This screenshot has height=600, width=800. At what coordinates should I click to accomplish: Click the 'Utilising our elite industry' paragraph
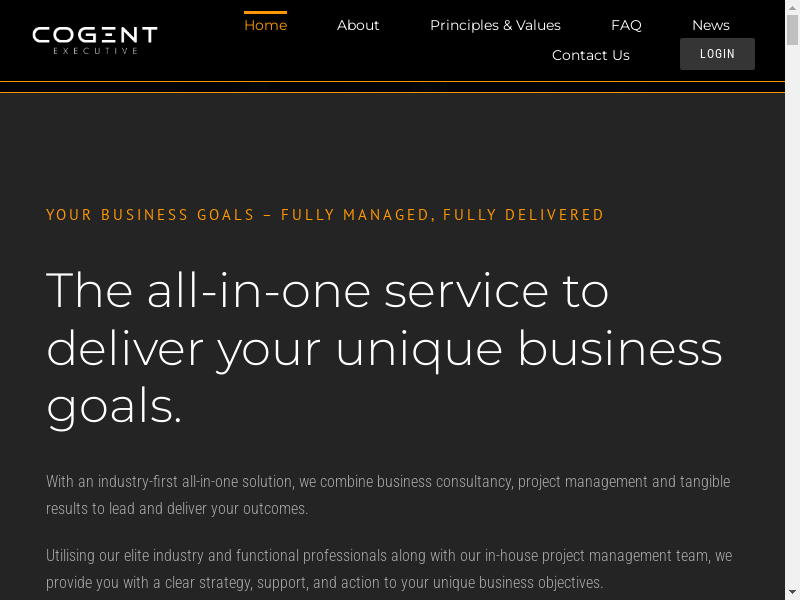click(389, 569)
